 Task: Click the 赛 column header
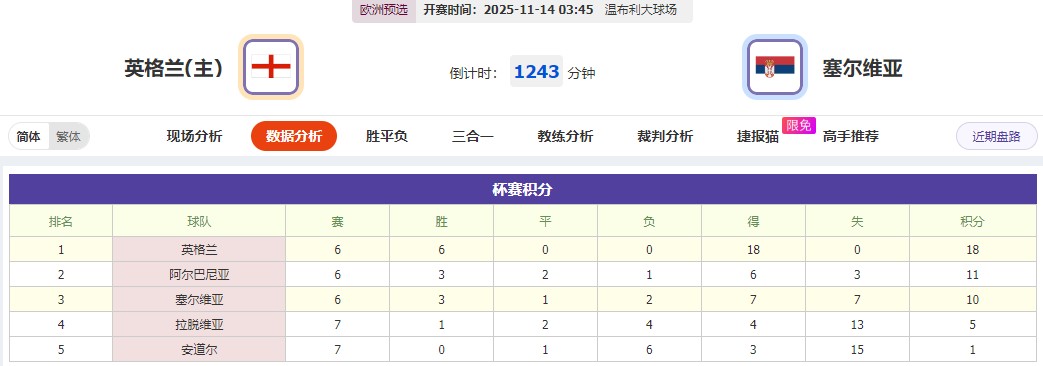click(x=338, y=222)
